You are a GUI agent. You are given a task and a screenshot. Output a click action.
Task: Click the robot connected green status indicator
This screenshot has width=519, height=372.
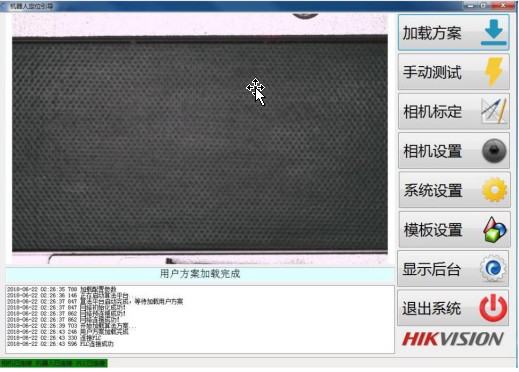(54, 363)
